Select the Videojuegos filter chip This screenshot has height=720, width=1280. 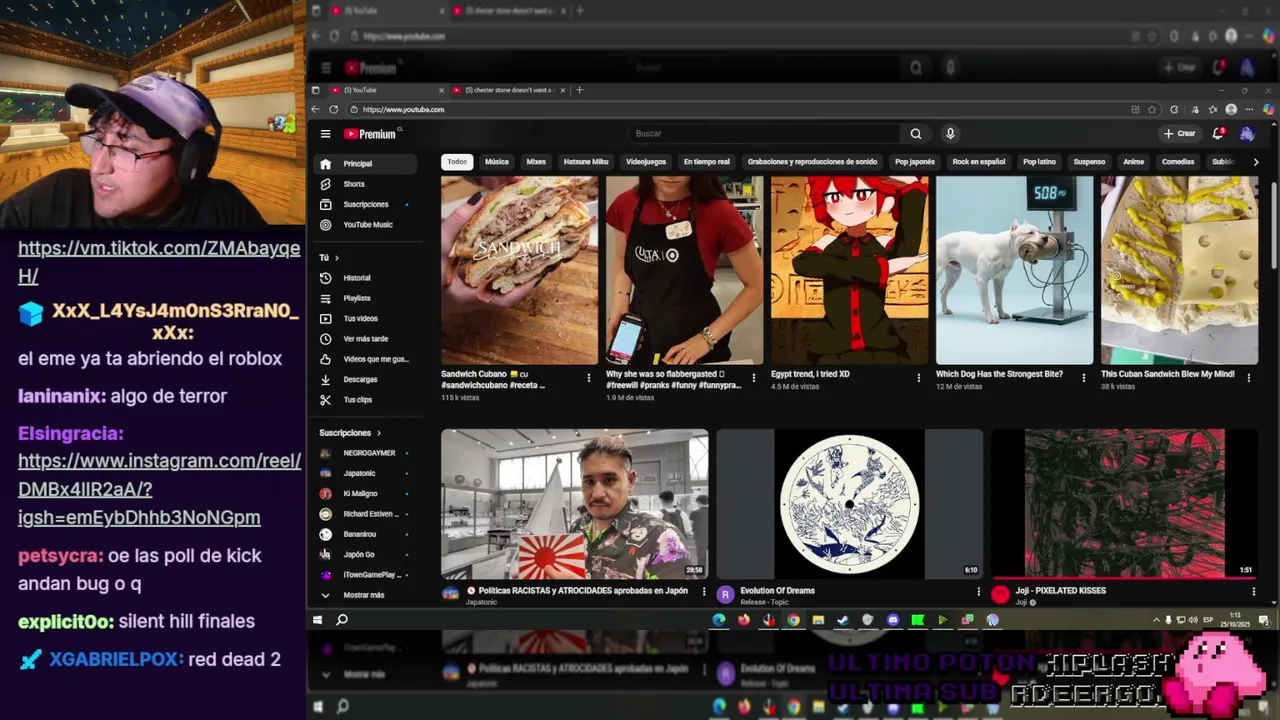(646, 162)
